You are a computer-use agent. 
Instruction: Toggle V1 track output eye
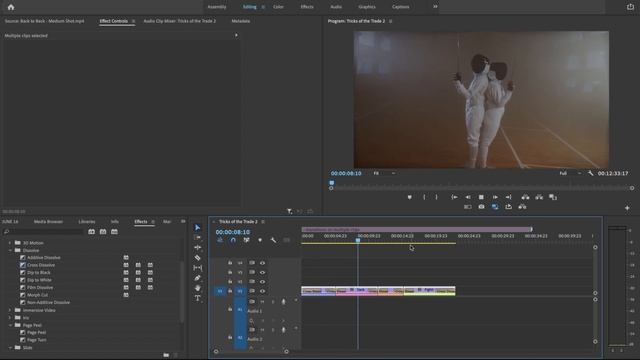[262, 291]
